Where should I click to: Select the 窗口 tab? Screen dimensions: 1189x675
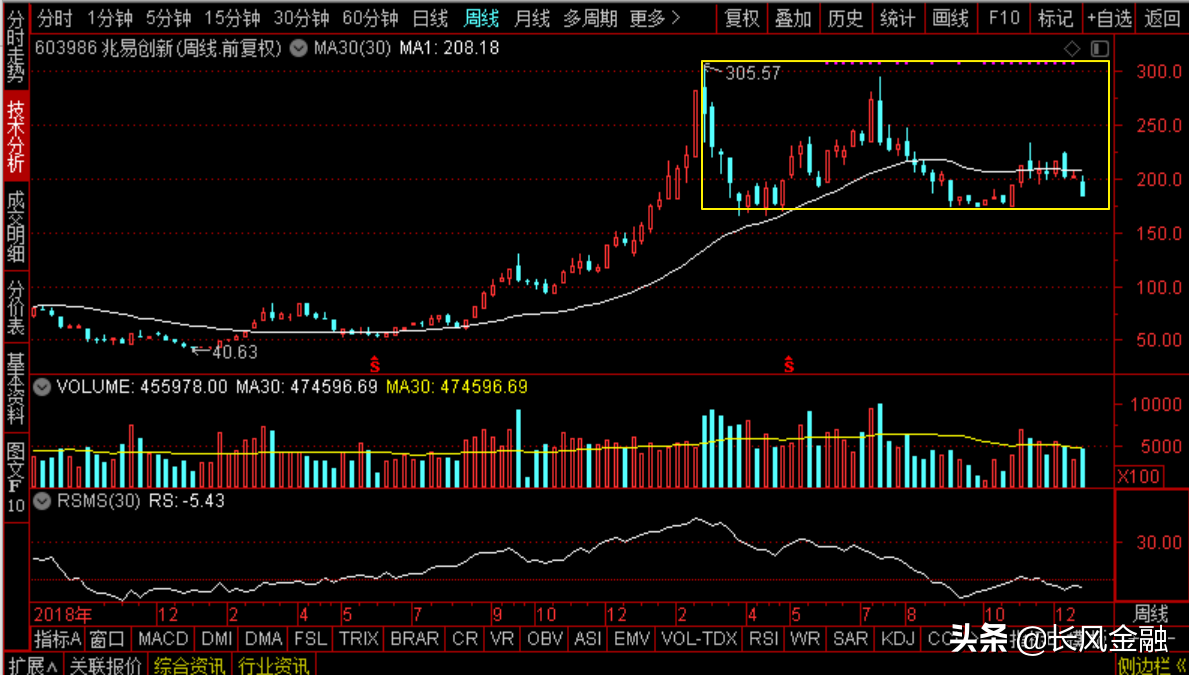coord(107,639)
